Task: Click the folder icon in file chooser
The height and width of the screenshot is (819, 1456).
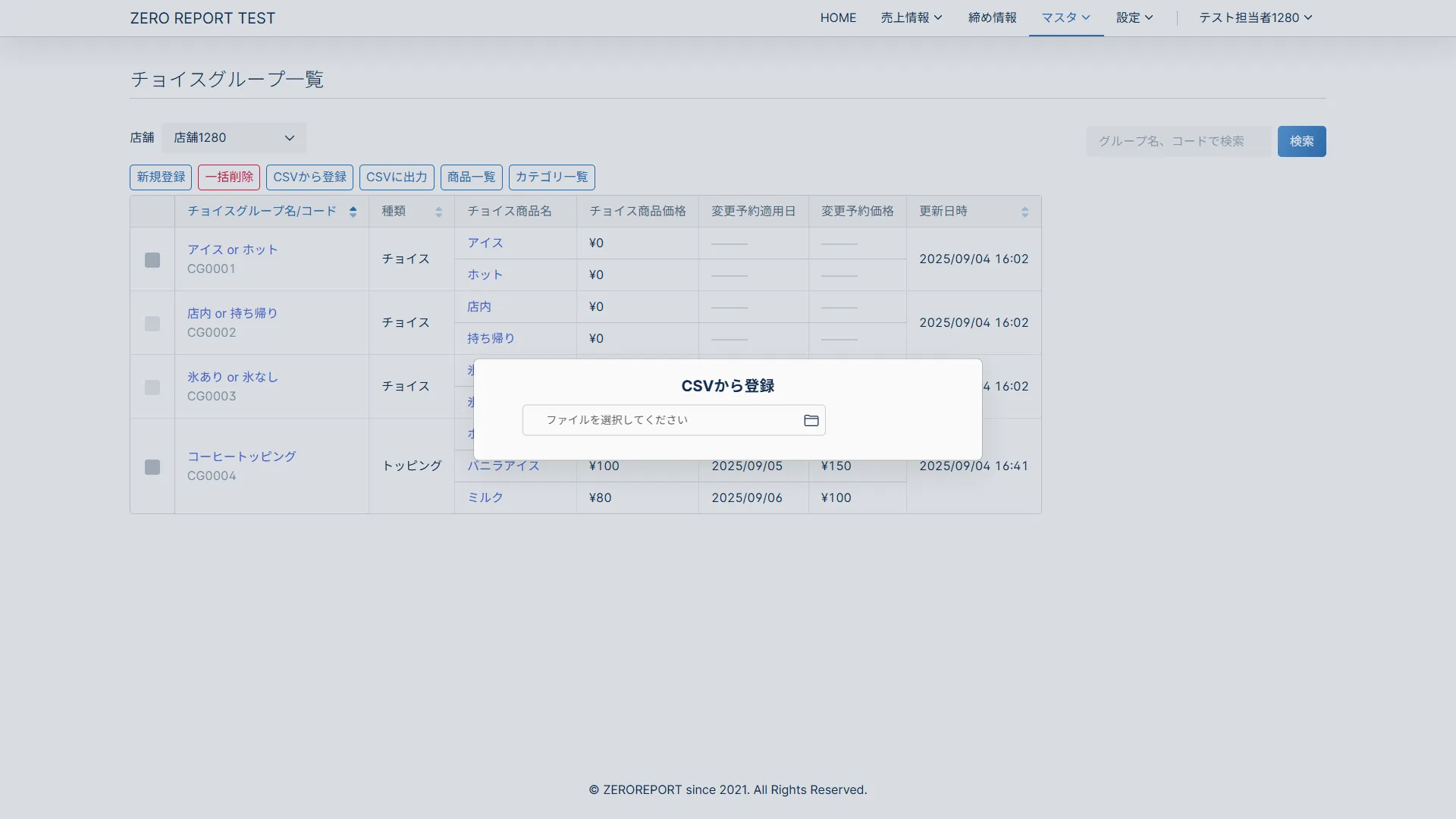Action: point(811,420)
